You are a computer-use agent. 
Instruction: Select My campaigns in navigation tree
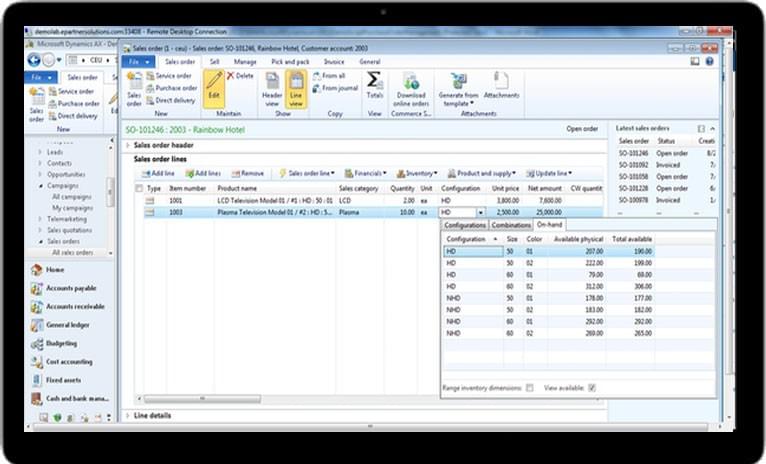pyautogui.click(x=72, y=208)
